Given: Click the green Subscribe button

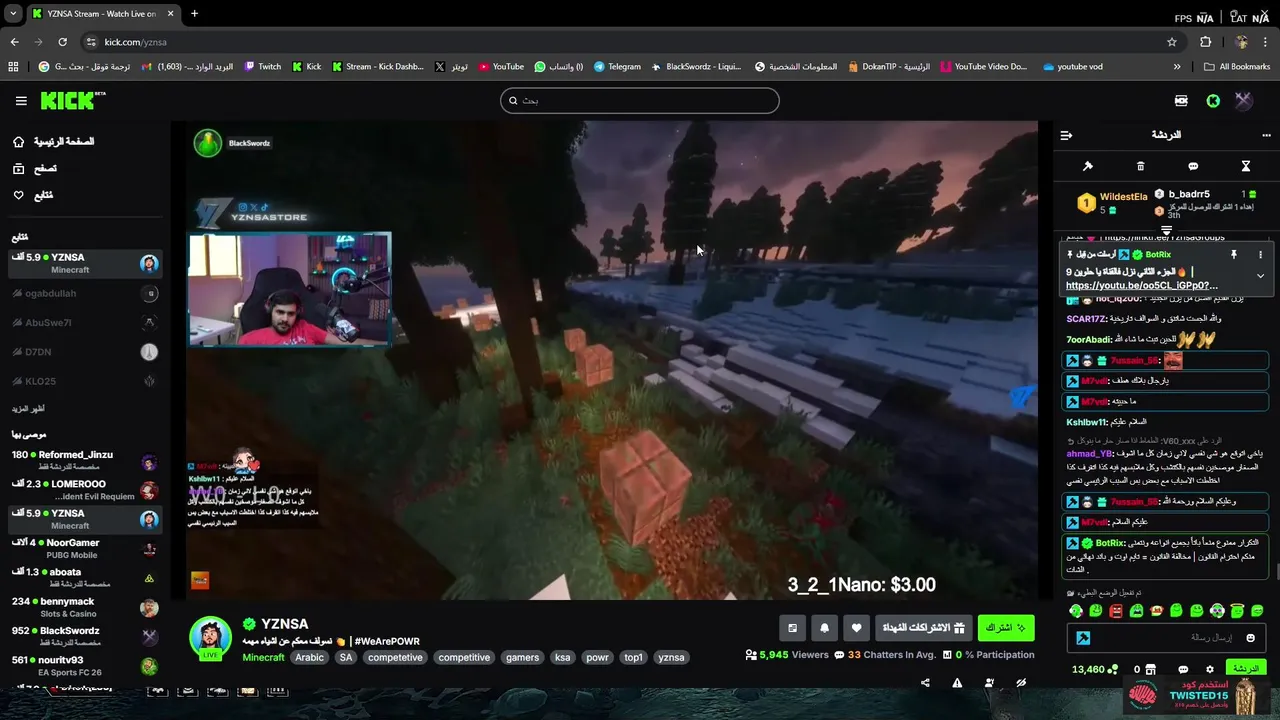Looking at the screenshot, I should click(x=1006, y=628).
